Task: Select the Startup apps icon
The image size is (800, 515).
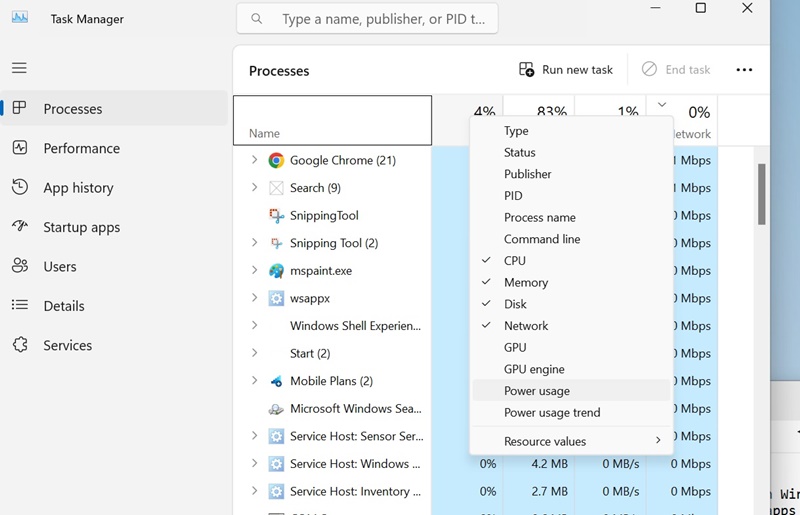Action: click(x=20, y=227)
